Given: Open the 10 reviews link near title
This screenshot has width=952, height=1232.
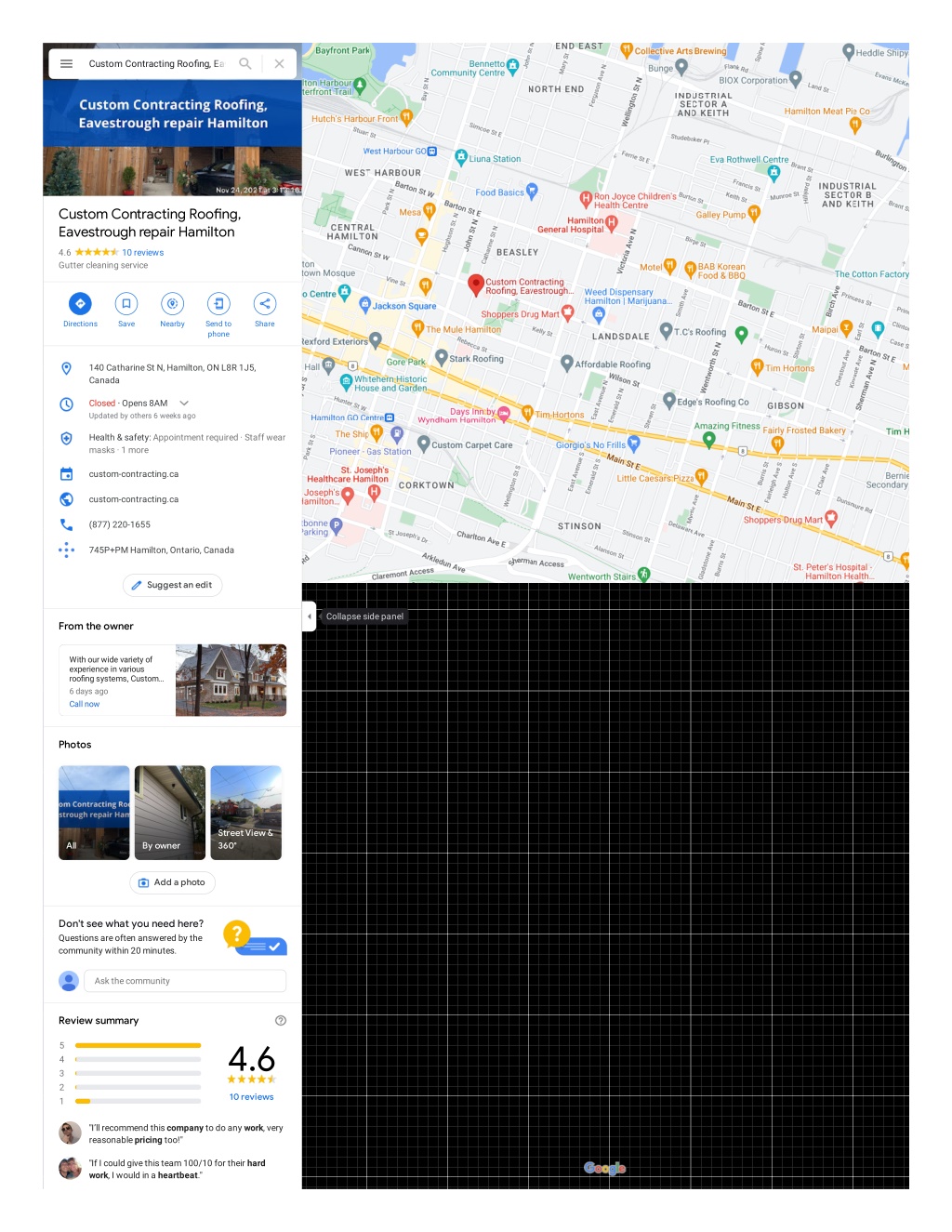Looking at the screenshot, I should (x=142, y=253).
